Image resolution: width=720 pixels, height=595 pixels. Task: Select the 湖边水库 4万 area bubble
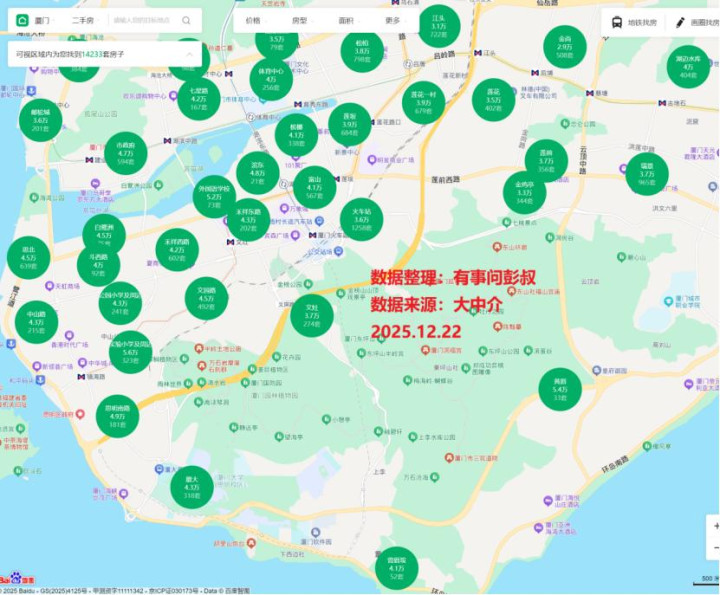click(x=688, y=67)
